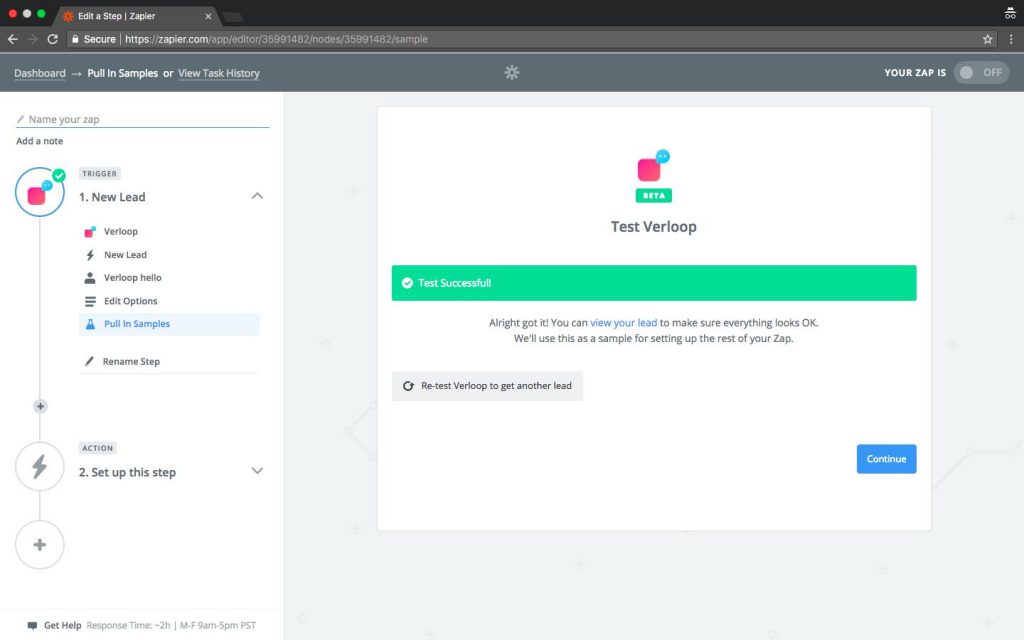Viewport: 1024px width, 640px height.
Task: Click the large Verloop logo in test panel
Action: tap(653, 165)
